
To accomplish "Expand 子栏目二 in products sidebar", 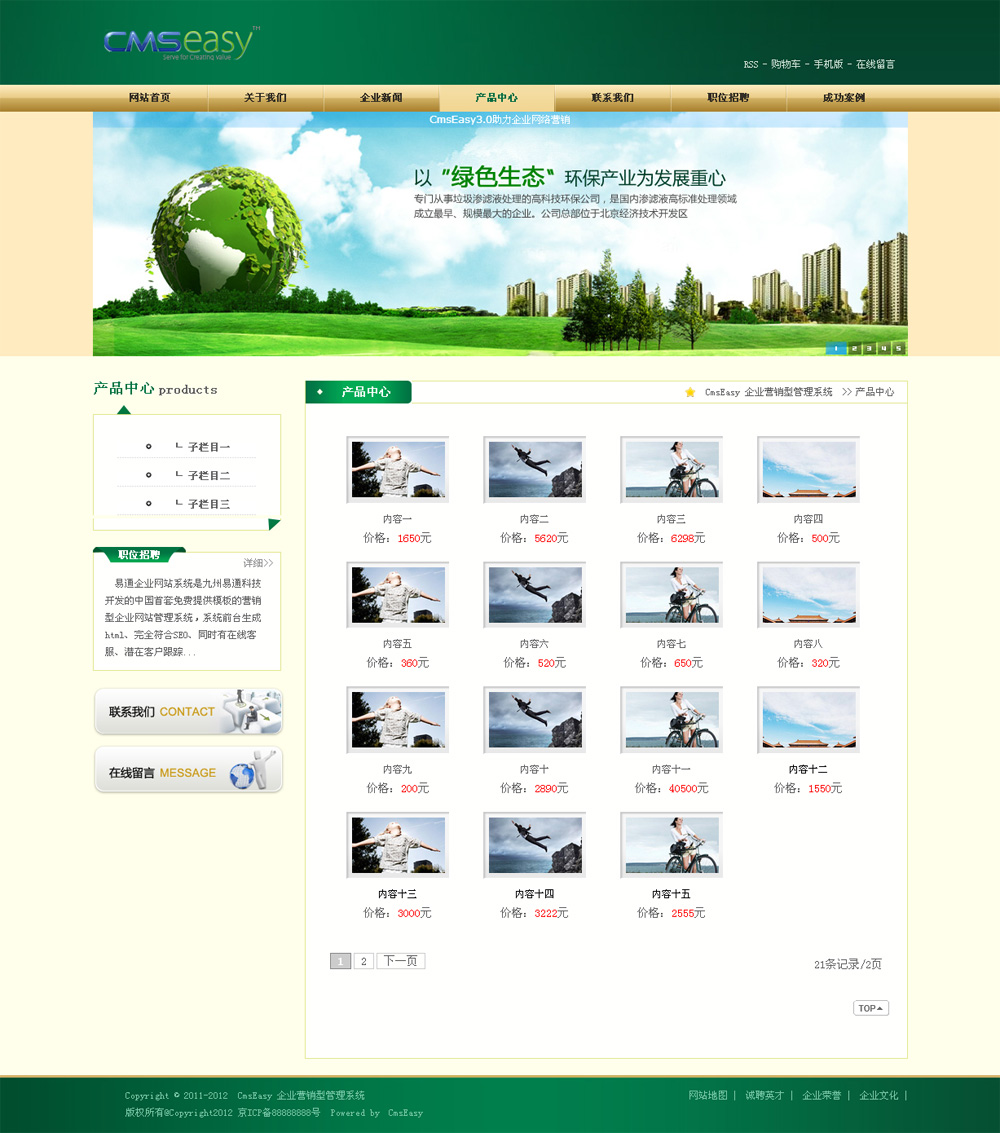I will coord(208,475).
